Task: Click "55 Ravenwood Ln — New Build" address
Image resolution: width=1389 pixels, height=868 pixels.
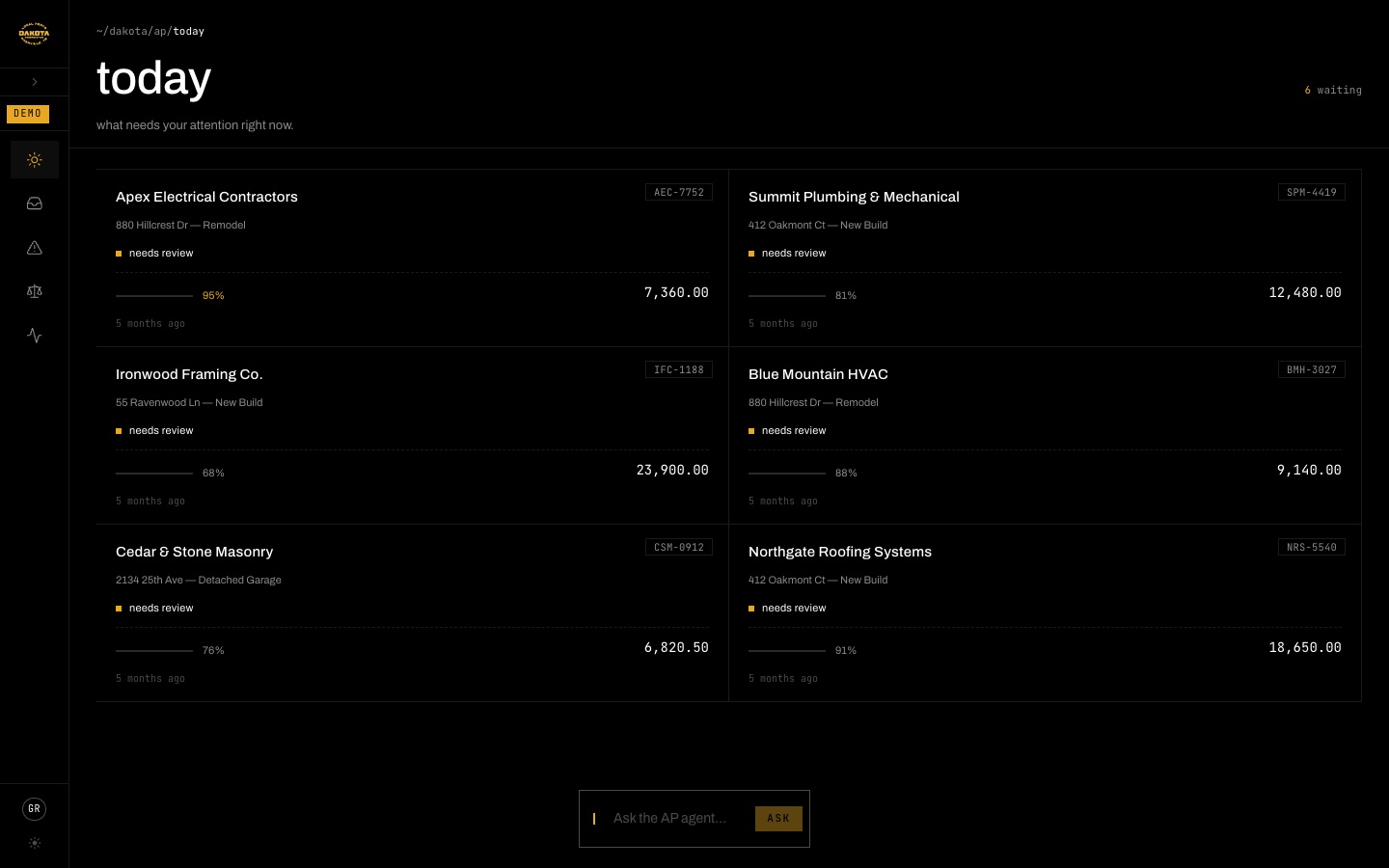Action: 189,402
